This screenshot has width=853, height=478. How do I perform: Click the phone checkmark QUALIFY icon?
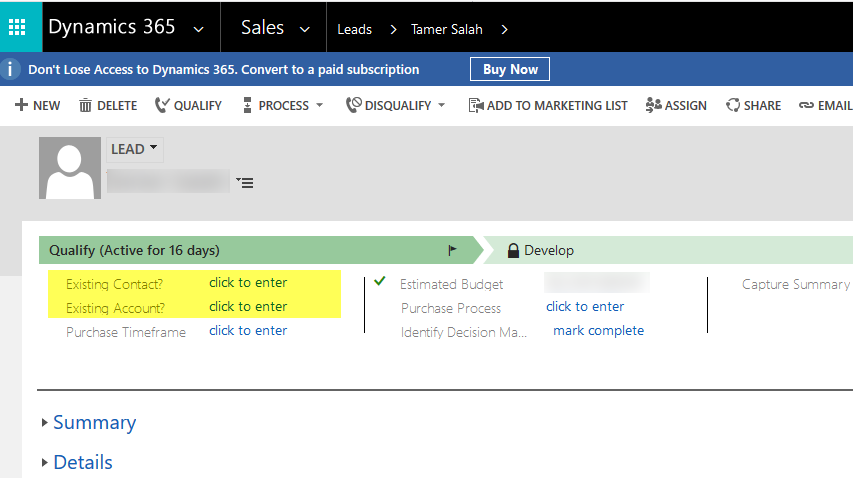click(x=162, y=105)
